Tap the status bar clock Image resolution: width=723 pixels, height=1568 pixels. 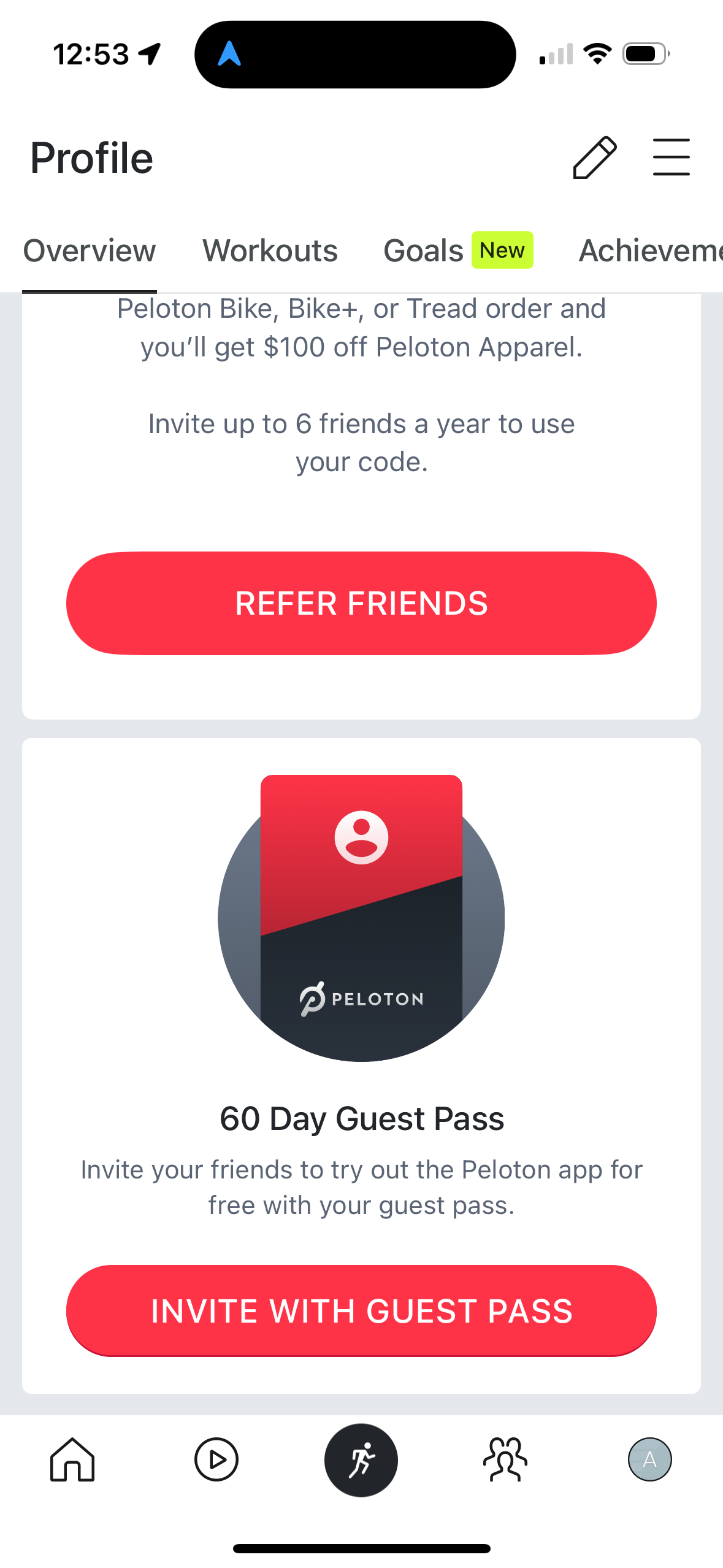click(x=91, y=54)
